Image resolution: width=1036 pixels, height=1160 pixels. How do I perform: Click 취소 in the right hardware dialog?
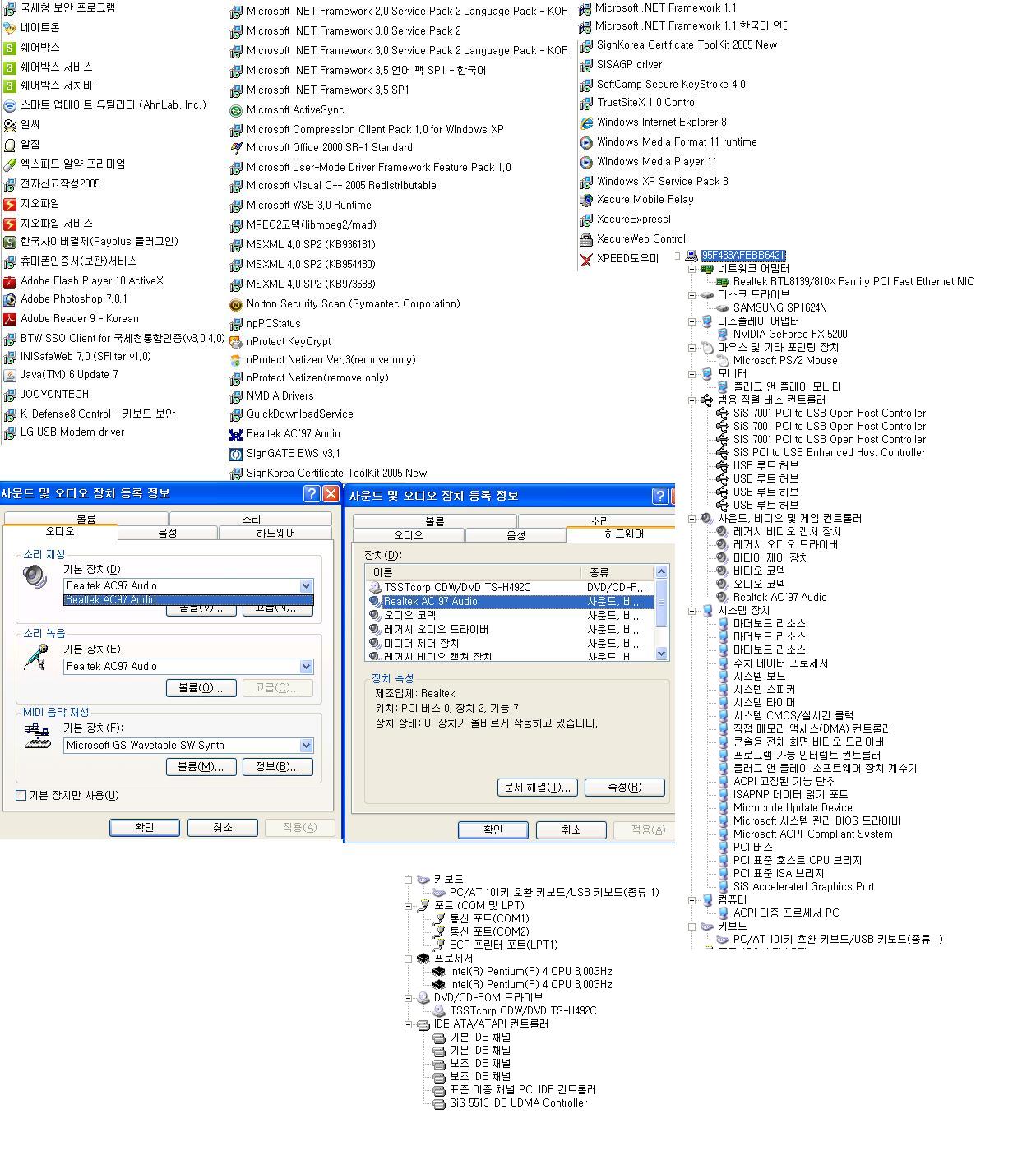pyautogui.click(x=571, y=830)
